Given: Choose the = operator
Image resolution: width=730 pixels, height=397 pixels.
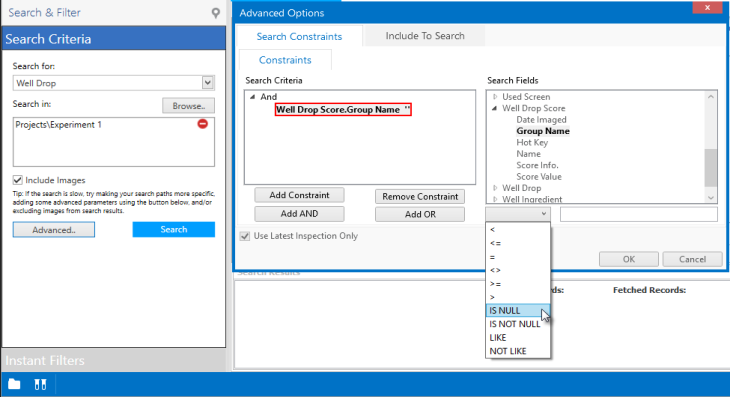Looking at the screenshot, I should point(518,257).
